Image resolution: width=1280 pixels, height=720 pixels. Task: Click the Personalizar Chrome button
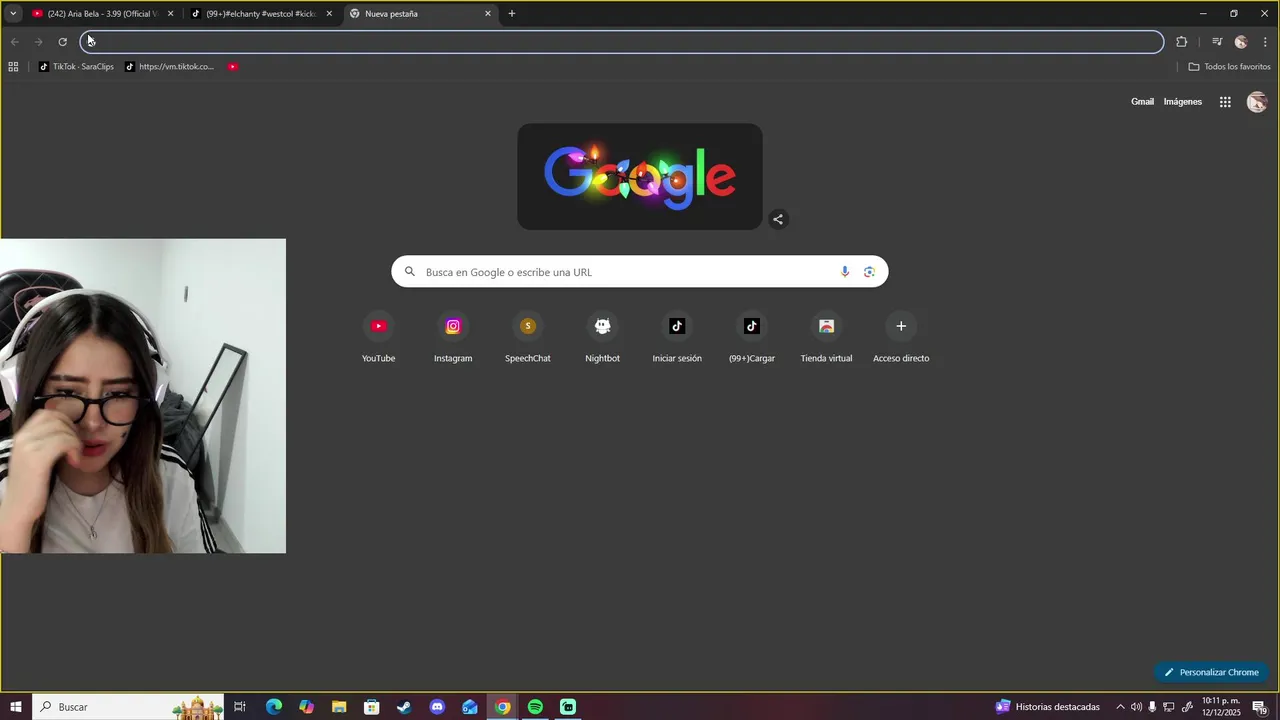tap(1211, 672)
